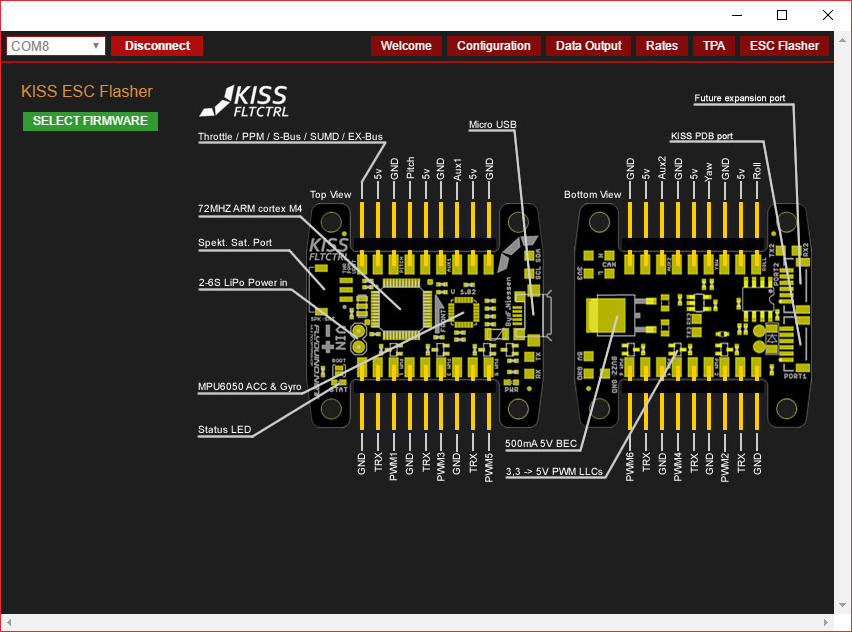Screen dimensions: 852x632
Task: Click the KISS FLTCTRL logo
Action: 243,100
